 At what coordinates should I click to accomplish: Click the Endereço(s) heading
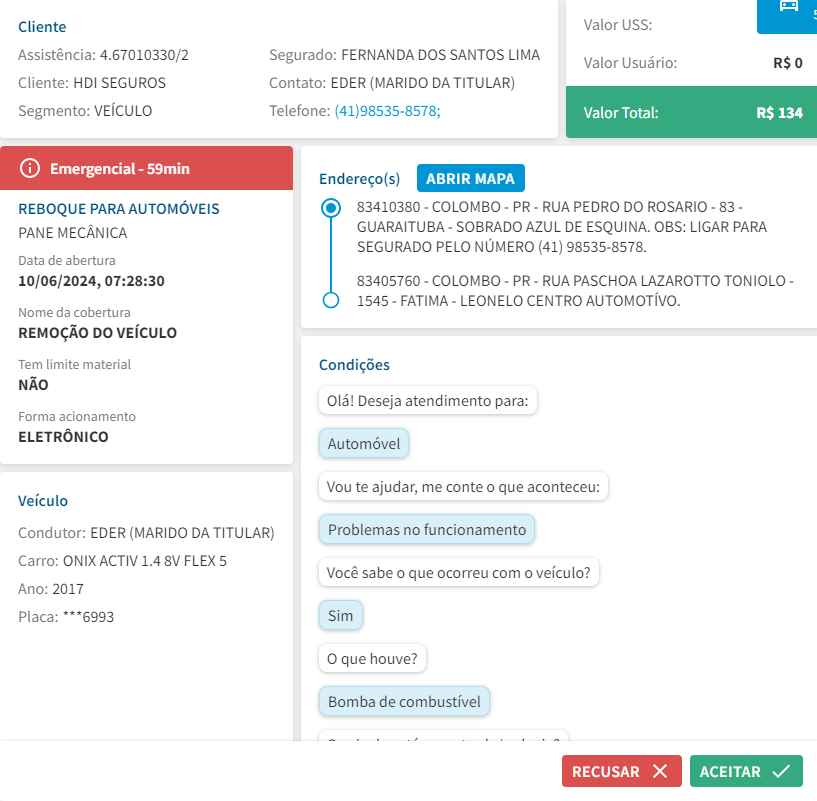point(360,179)
